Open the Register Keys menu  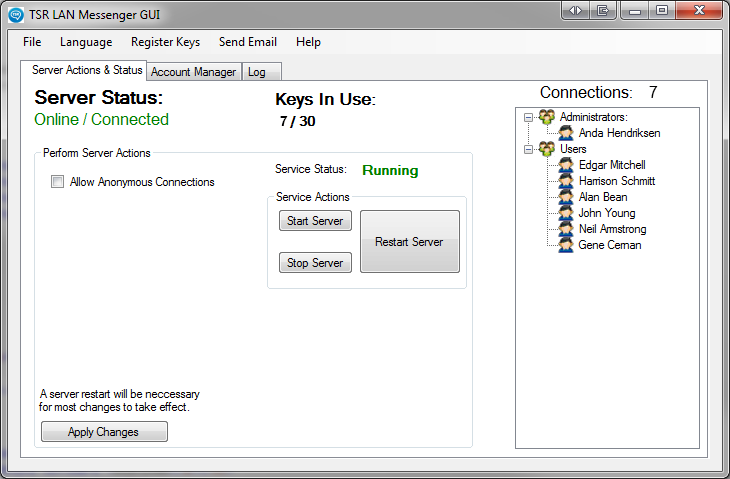tap(165, 42)
